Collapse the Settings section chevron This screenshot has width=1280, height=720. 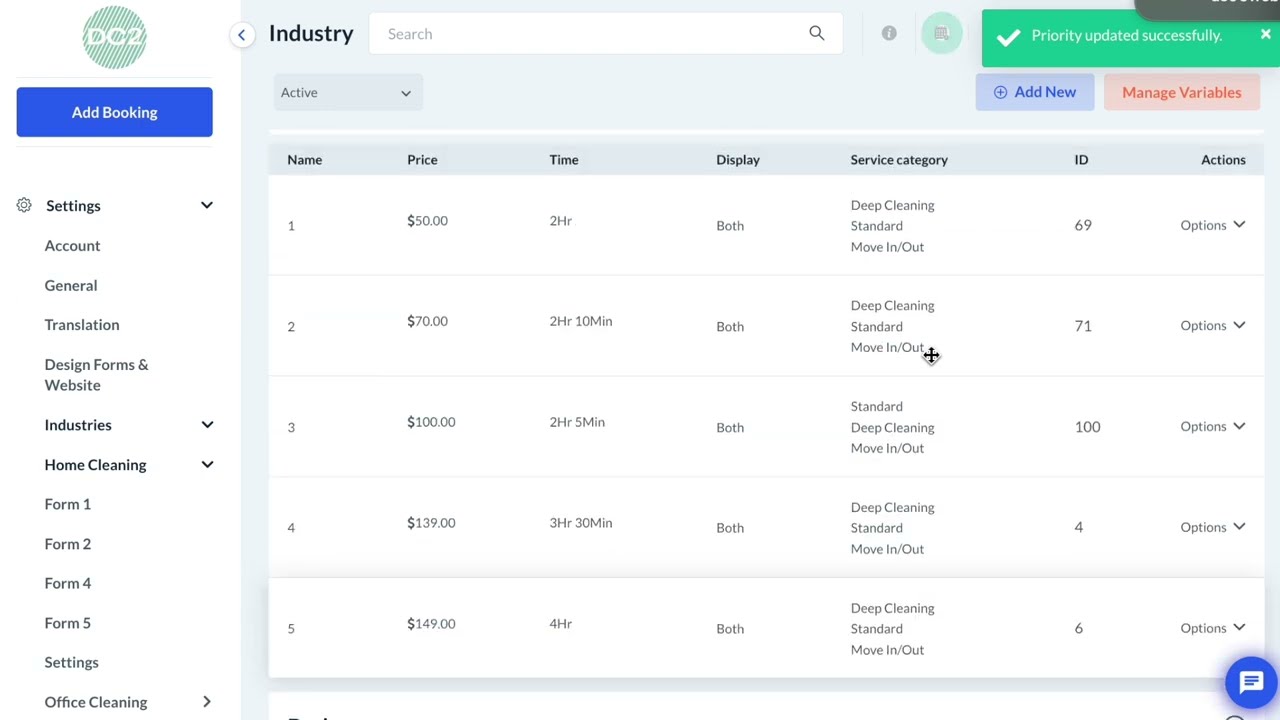coord(207,206)
